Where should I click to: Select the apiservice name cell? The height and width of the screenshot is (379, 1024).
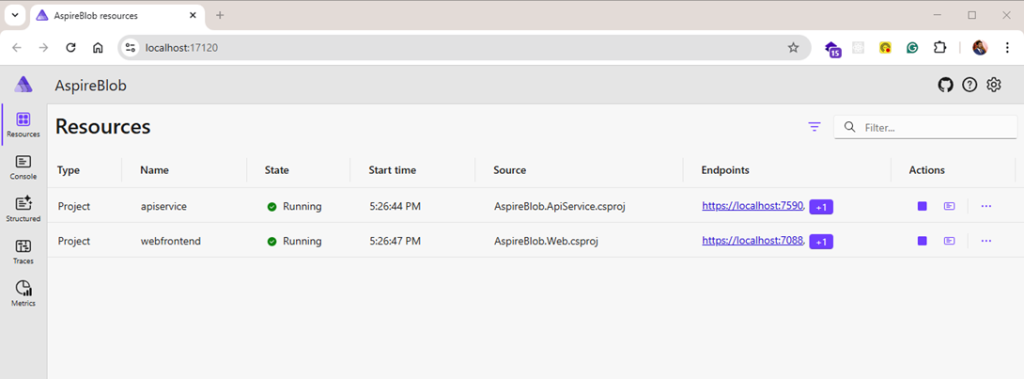click(x=164, y=206)
